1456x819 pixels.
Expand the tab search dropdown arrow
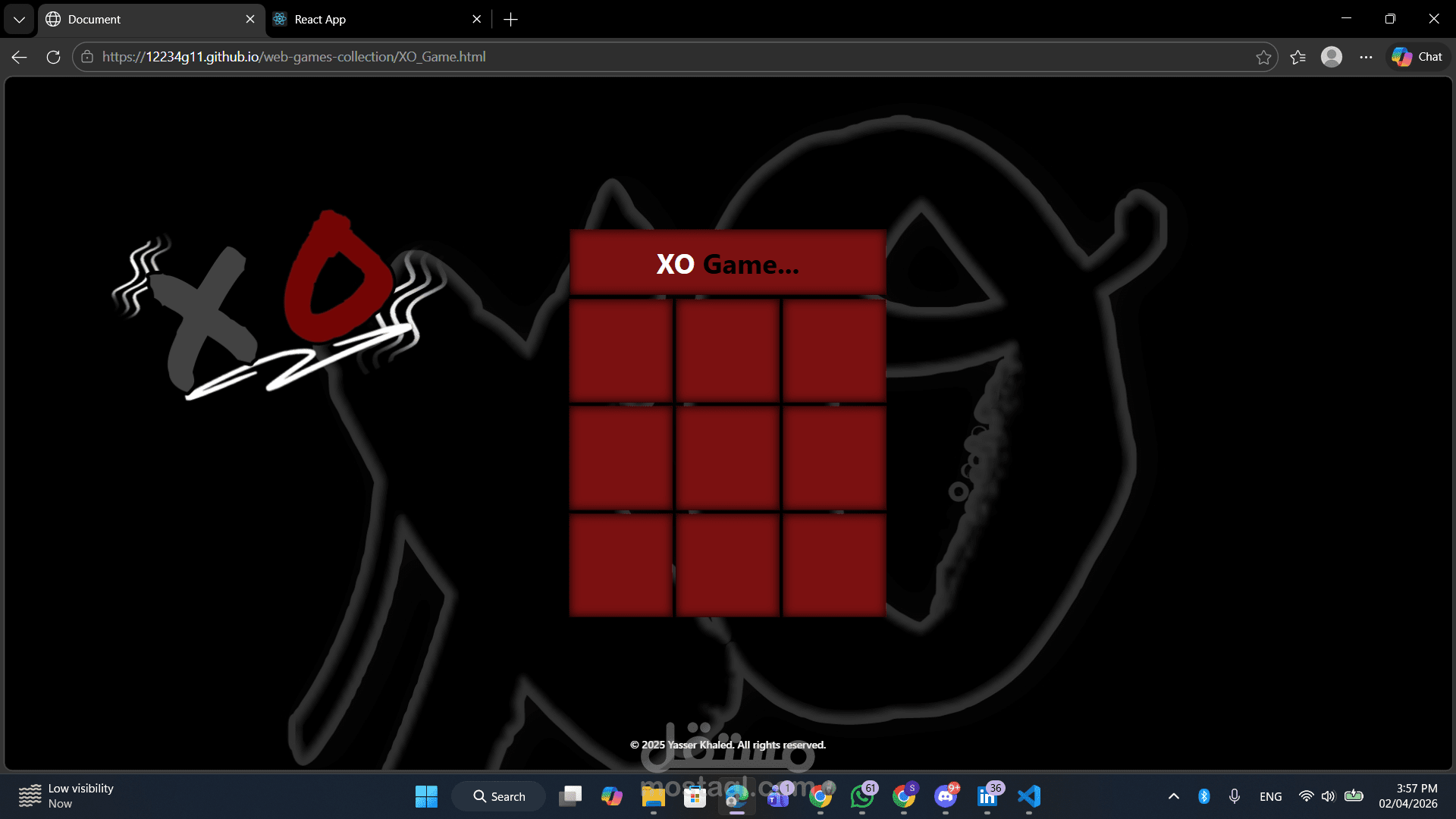19,20
